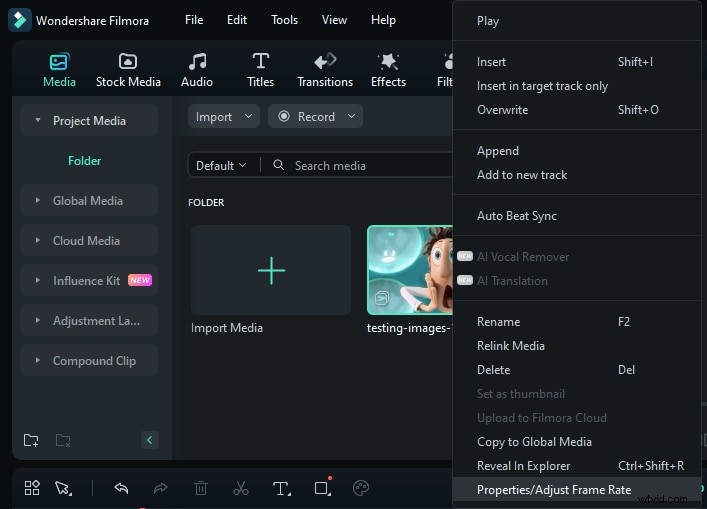Choose Insert from the context menu
Image resolution: width=707 pixels, height=509 pixels.
[x=577, y=62]
